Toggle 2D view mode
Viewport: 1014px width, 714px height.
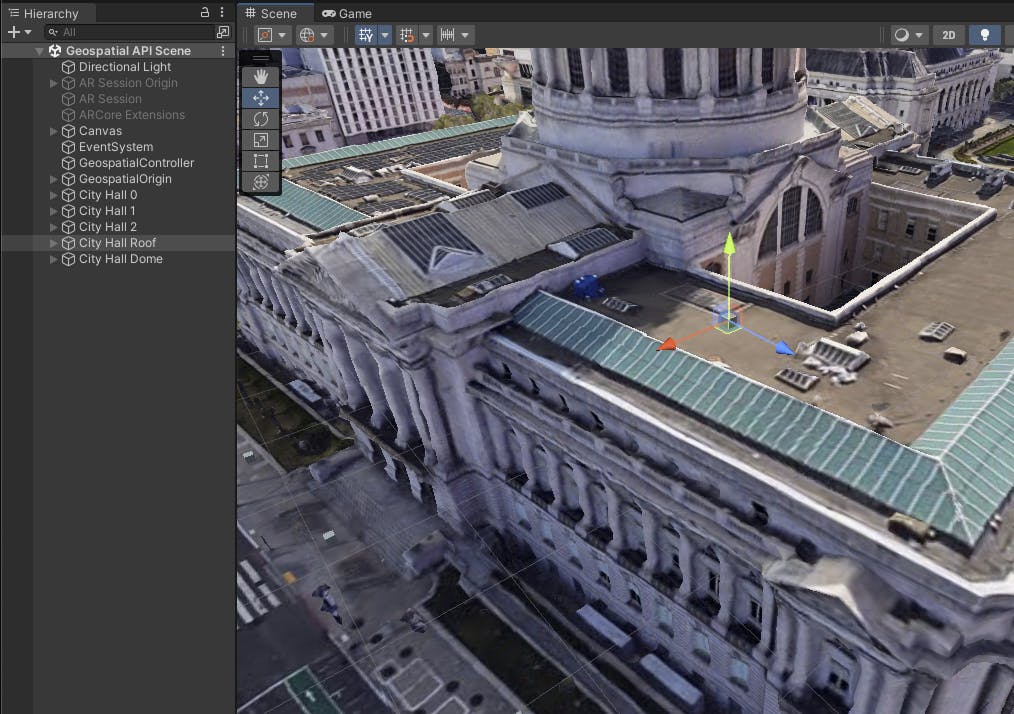pos(948,34)
